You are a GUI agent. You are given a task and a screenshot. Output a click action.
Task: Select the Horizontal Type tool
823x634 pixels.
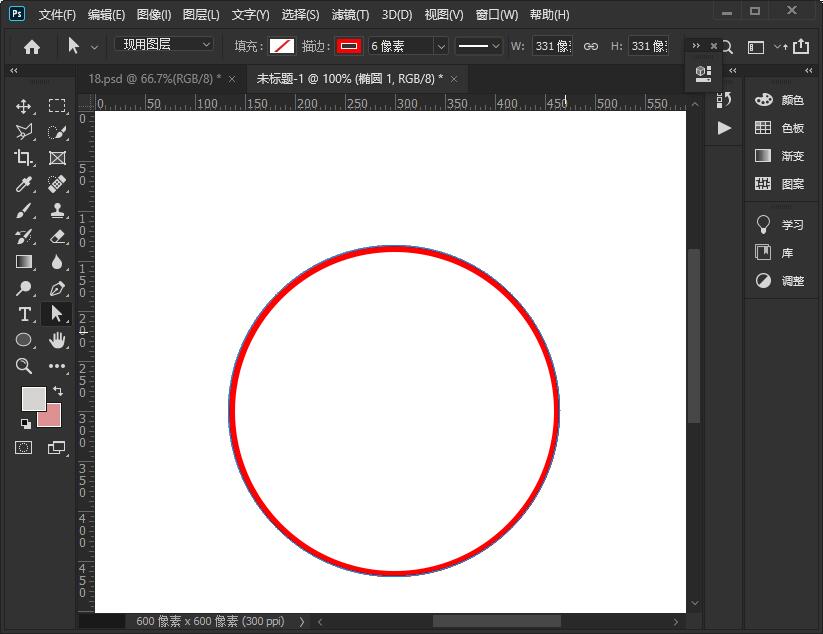pos(24,313)
